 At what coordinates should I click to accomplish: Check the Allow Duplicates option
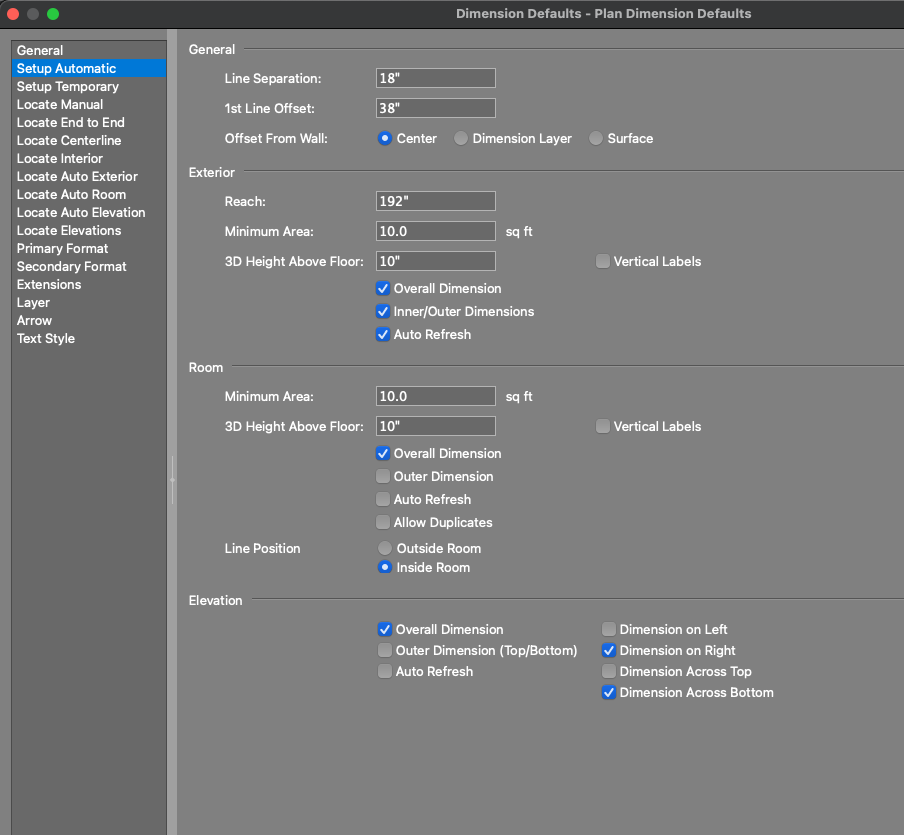(x=383, y=523)
